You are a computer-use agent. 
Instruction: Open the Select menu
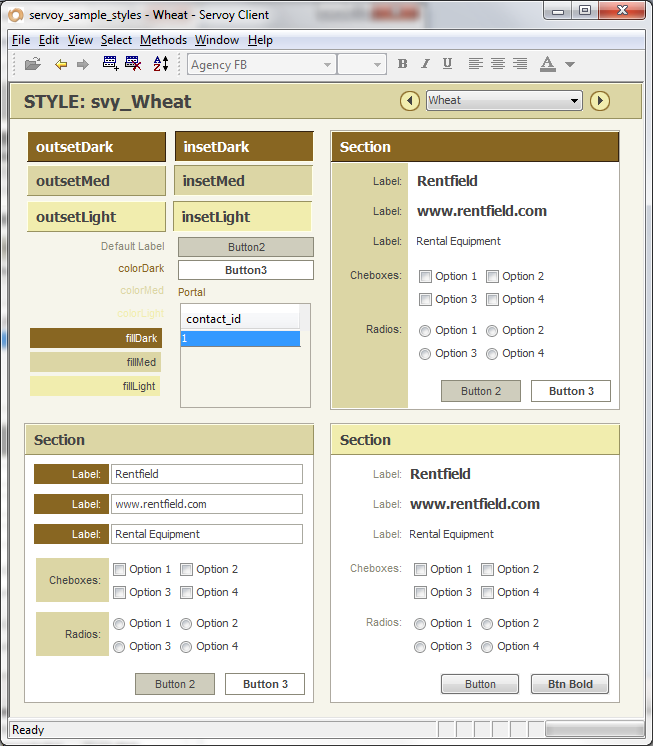(x=116, y=40)
